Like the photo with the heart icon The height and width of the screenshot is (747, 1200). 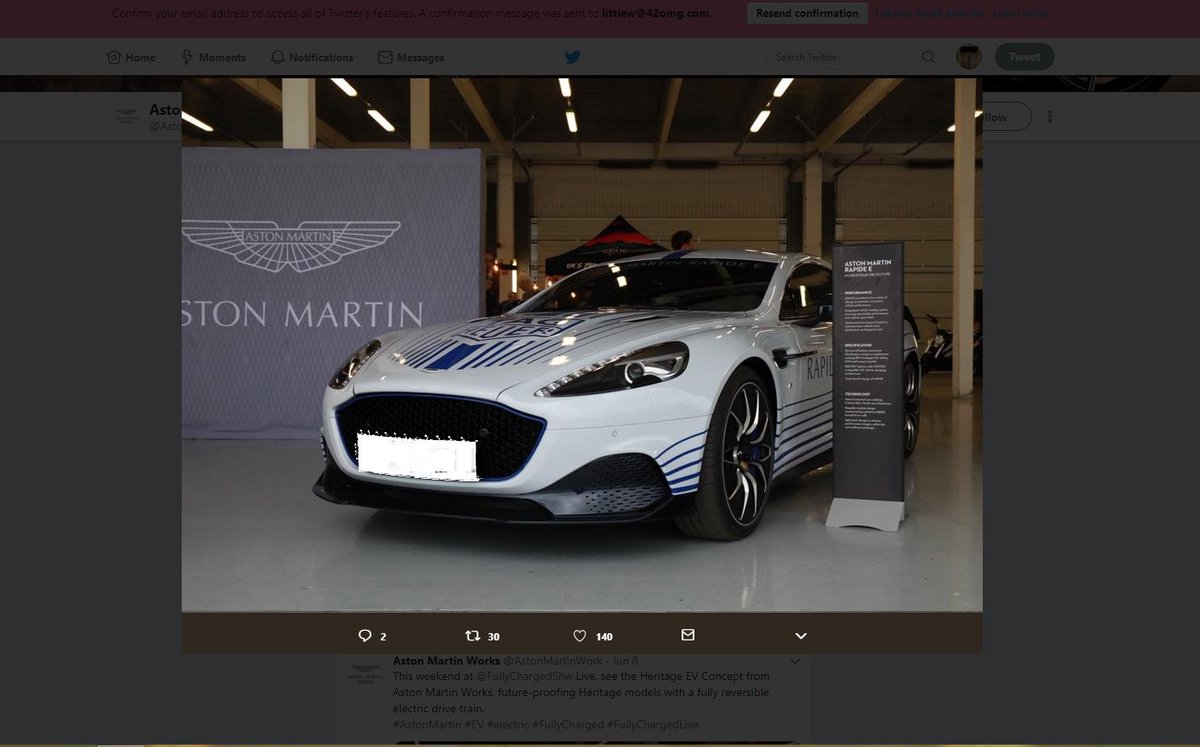[580, 636]
